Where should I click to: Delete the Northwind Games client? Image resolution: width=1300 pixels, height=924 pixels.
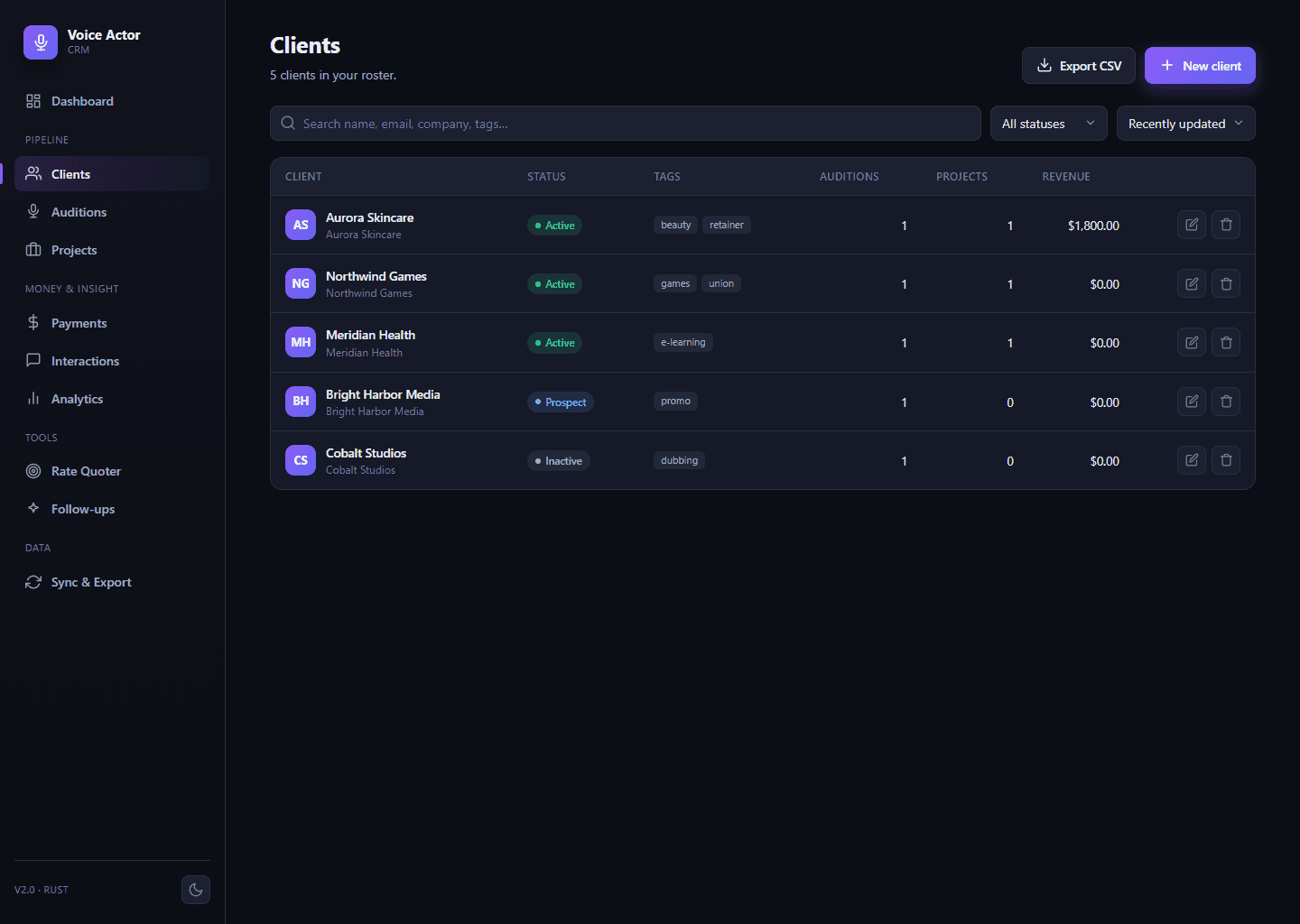click(x=1226, y=283)
